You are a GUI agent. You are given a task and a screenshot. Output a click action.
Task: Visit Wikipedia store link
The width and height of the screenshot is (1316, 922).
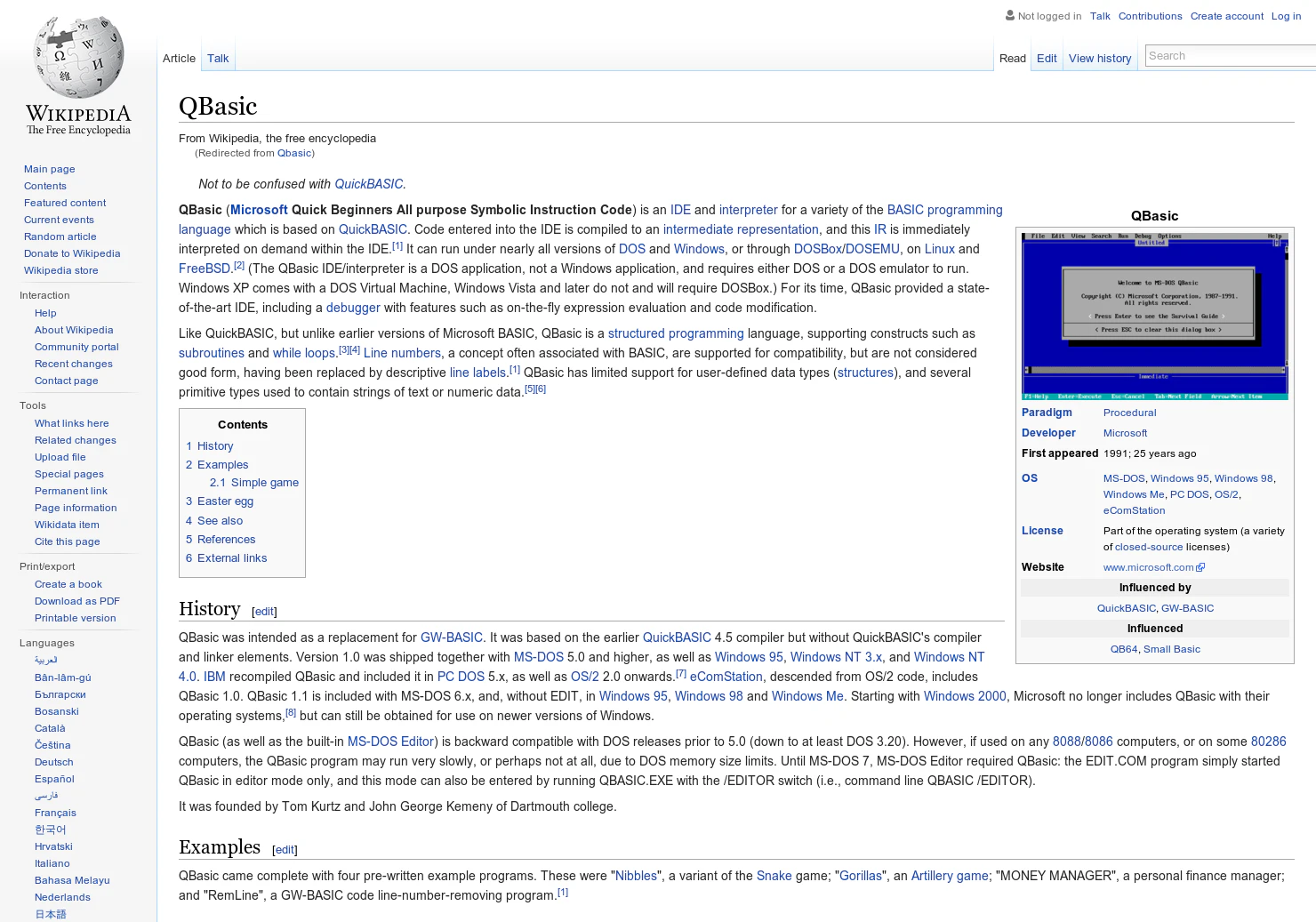(x=60, y=270)
